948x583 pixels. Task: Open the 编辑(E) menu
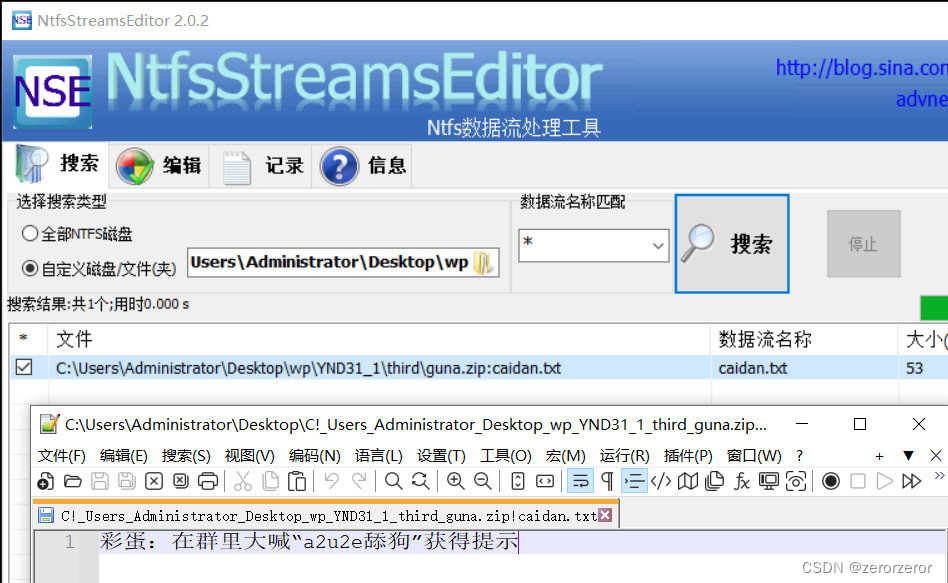click(123, 456)
